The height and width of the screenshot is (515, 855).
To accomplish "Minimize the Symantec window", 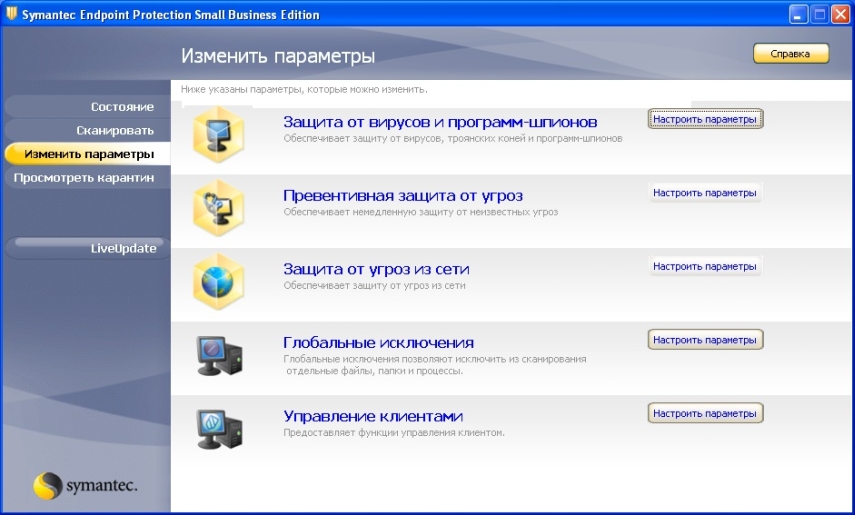I will (x=798, y=14).
